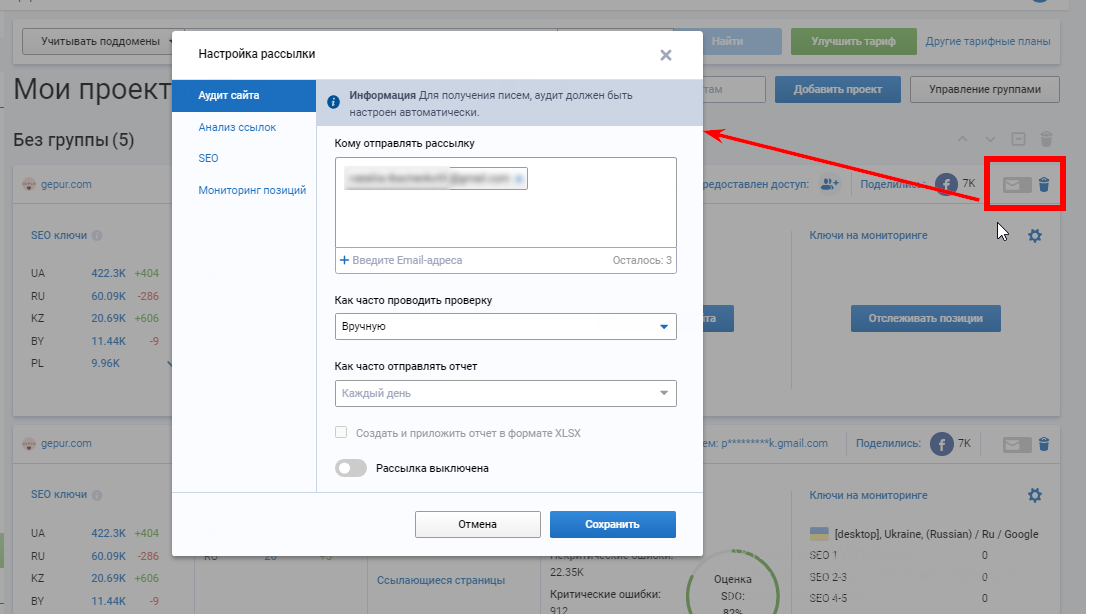
Task: Toggle the Рассылка выключена switch
Action: [x=351, y=468]
